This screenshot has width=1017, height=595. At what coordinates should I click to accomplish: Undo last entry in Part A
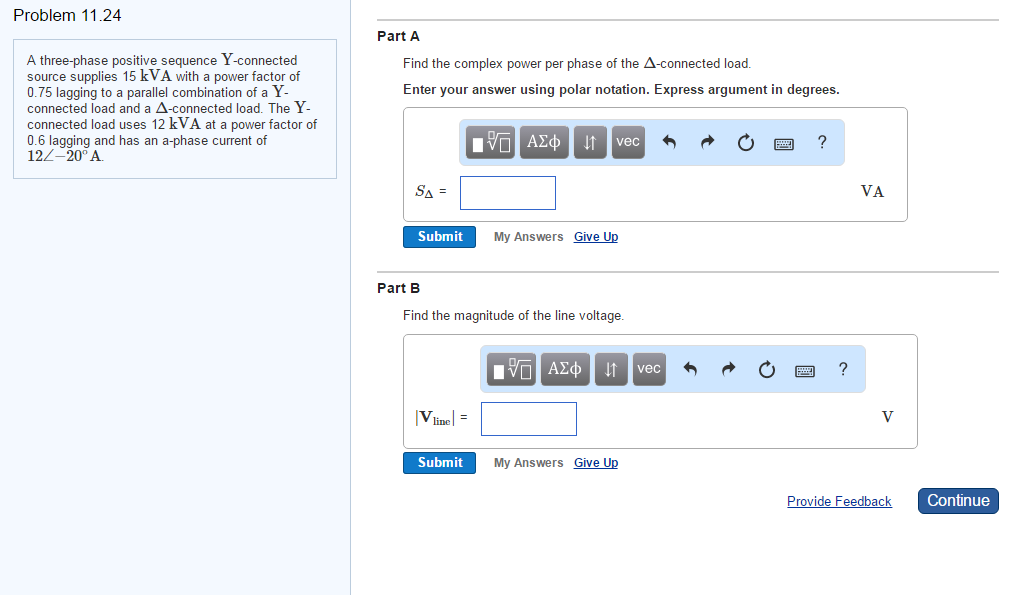click(669, 143)
